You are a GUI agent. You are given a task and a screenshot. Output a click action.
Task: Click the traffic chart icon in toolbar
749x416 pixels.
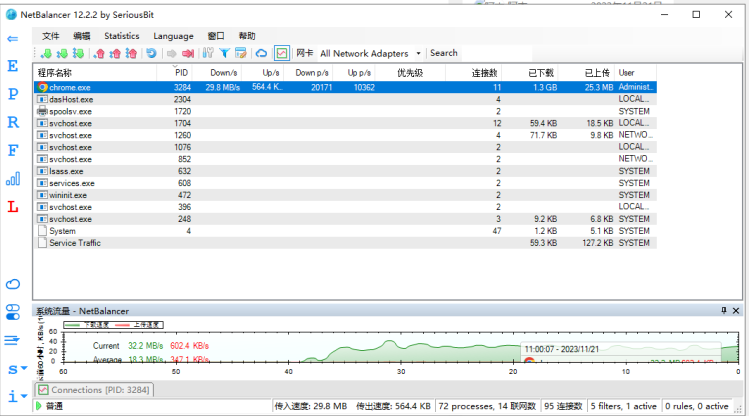(282, 53)
